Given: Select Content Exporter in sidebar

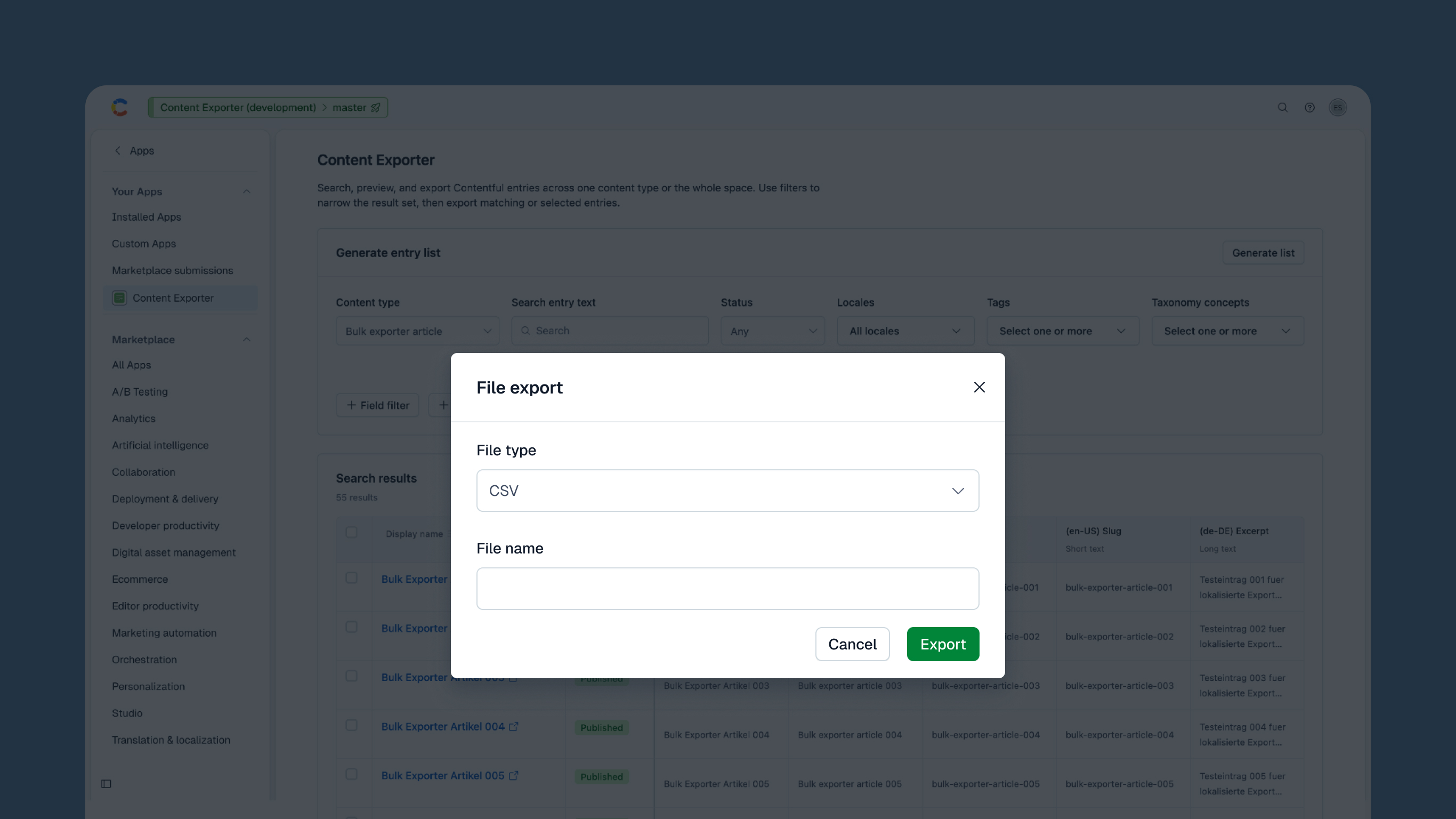Looking at the screenshot, I should coord(180,298).
